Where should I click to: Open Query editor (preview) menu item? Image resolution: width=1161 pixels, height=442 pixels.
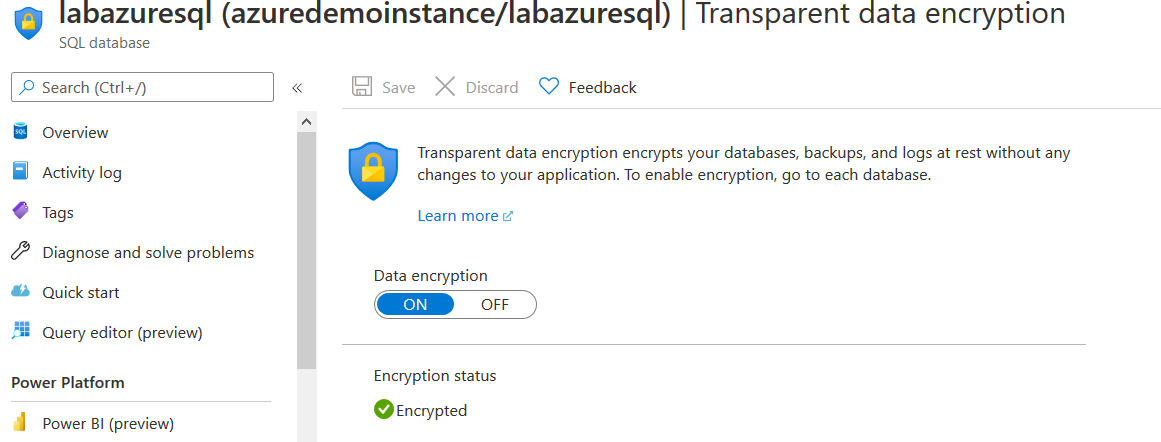122,332
